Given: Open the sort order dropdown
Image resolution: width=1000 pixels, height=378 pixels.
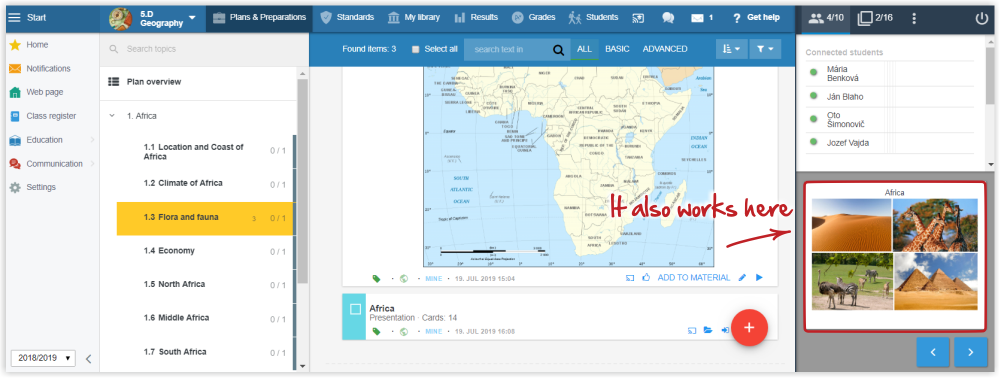Looking at the screenshot, I should pos(732,49).
